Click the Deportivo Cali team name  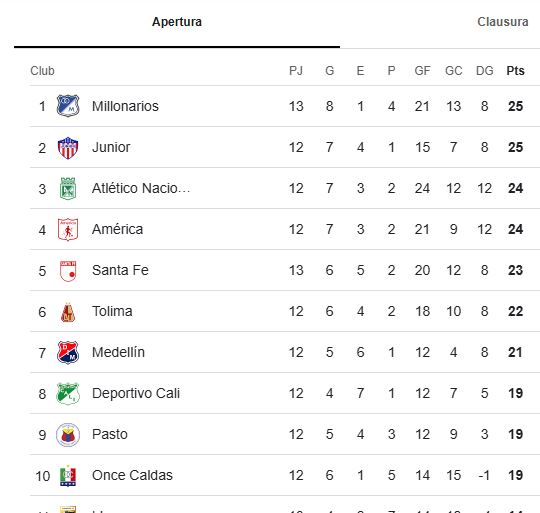pos(136,393)
